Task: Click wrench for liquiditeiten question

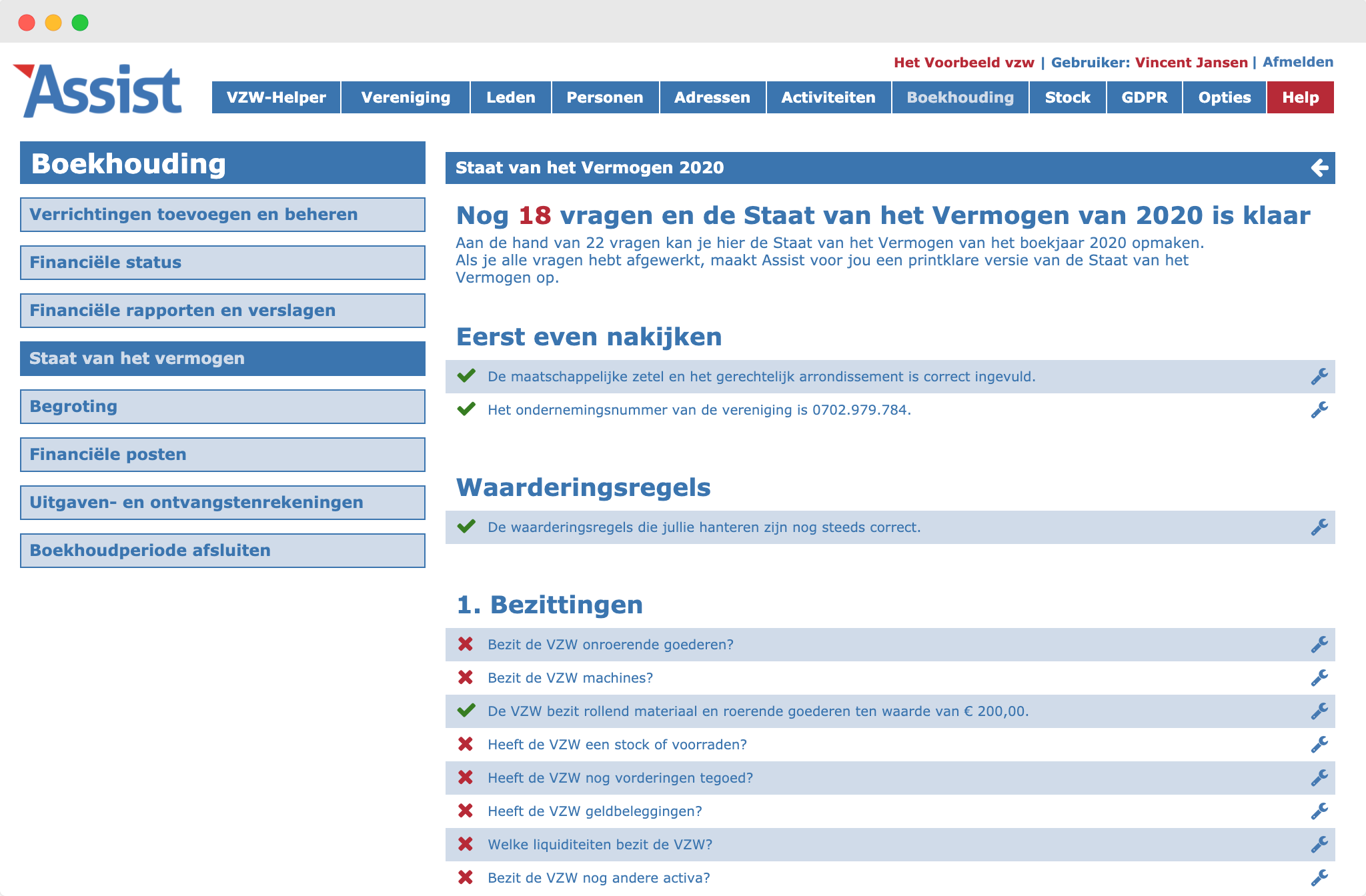Action: point(1319,845)
